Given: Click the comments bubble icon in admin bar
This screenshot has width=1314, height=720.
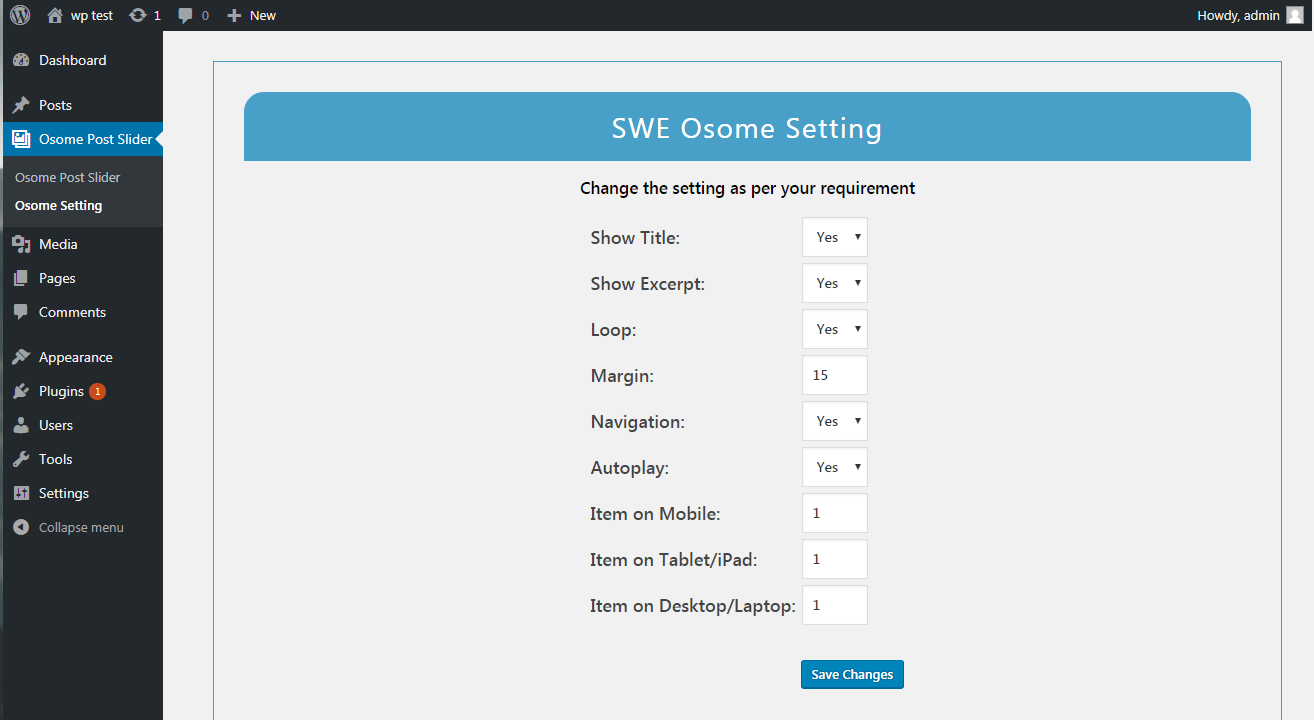Looking at the screenshot, I should [185, 16].
